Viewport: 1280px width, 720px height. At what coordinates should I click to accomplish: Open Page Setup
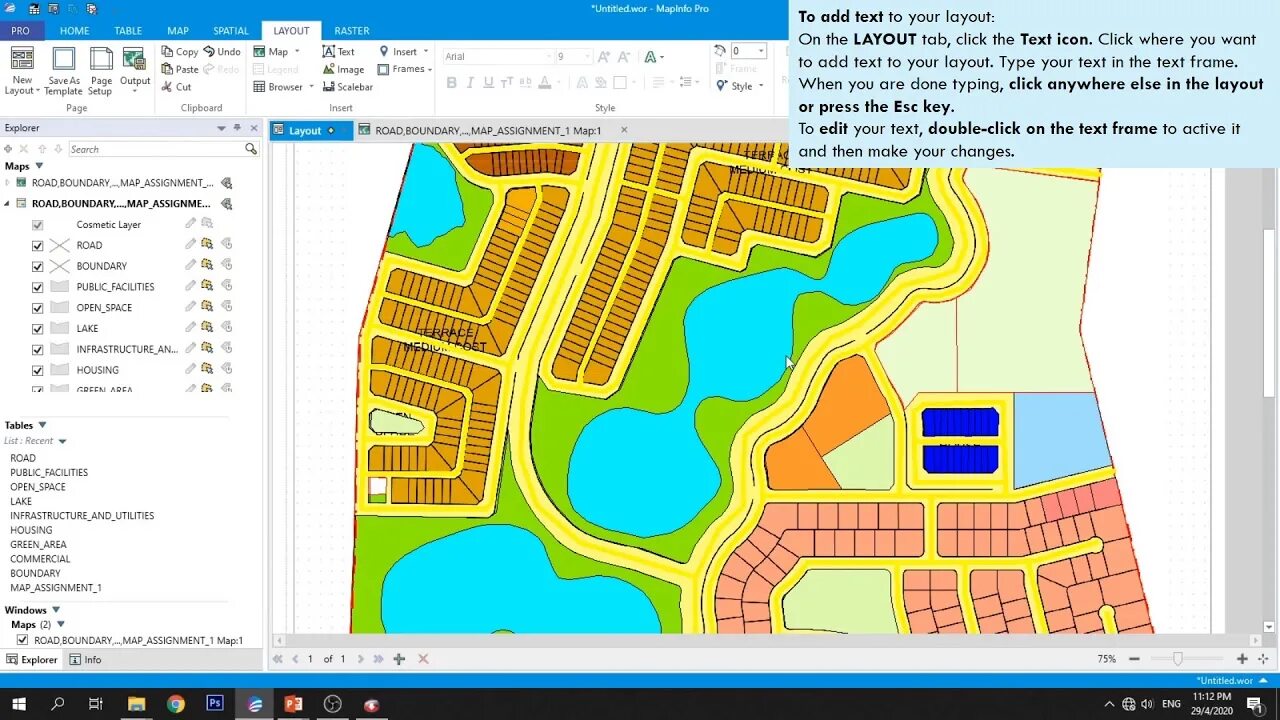pos(100,70)
